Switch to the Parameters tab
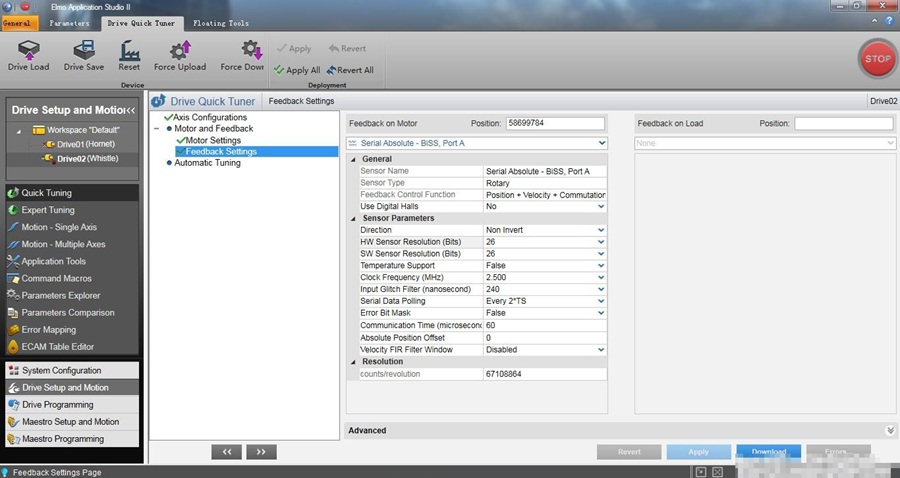The height and width of the screenshot is (478, 900). coord(69,22)
